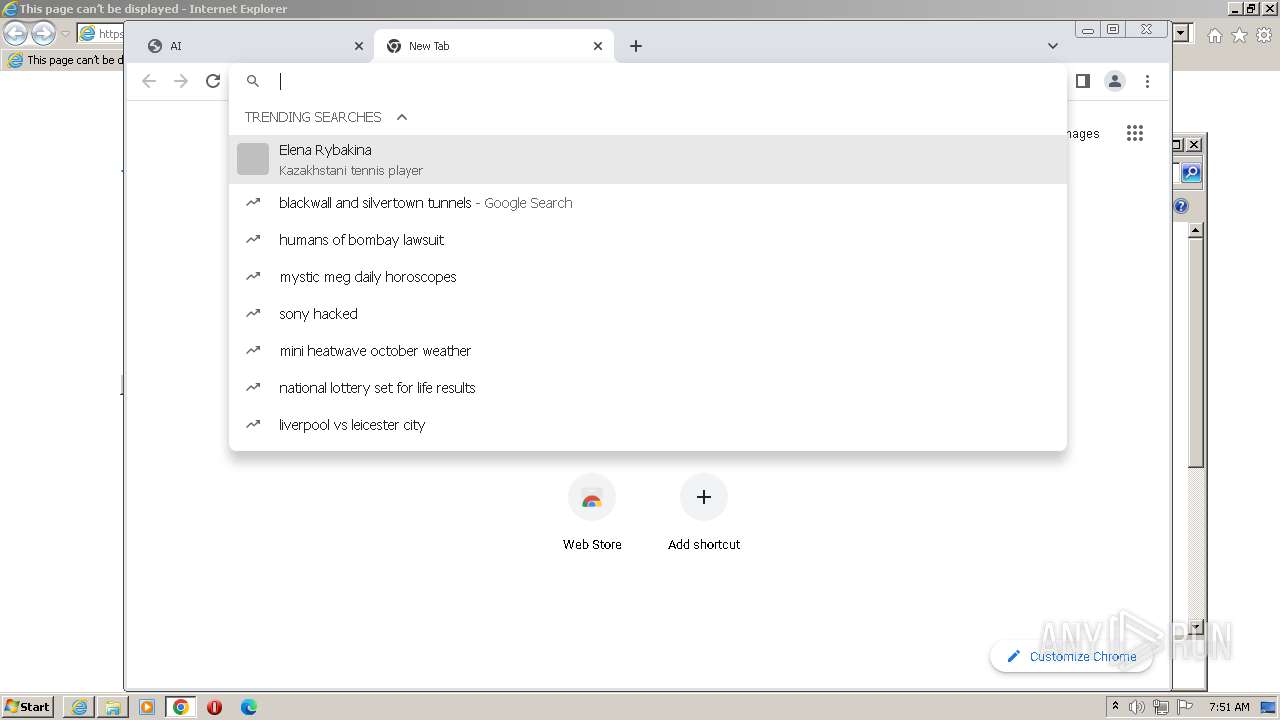Click the trending arrow icon beside sony hacked

tap(253, 313)
